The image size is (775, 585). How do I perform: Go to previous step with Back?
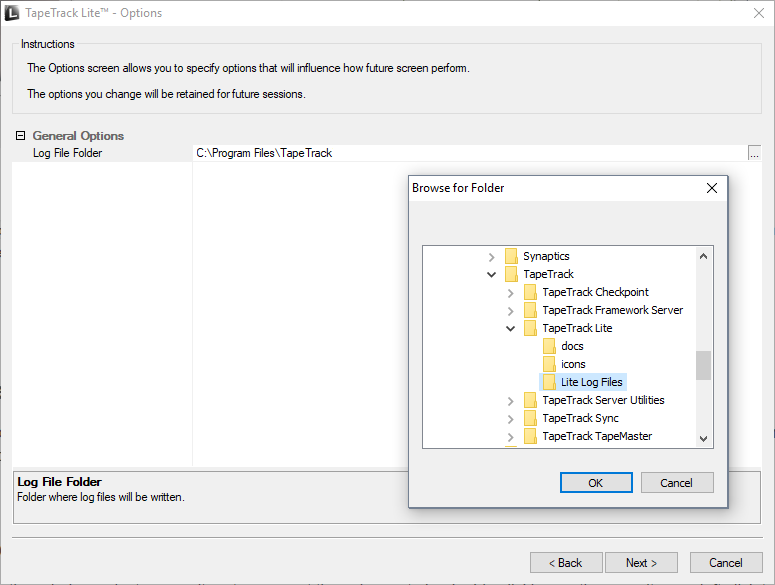tap(566, 563)
